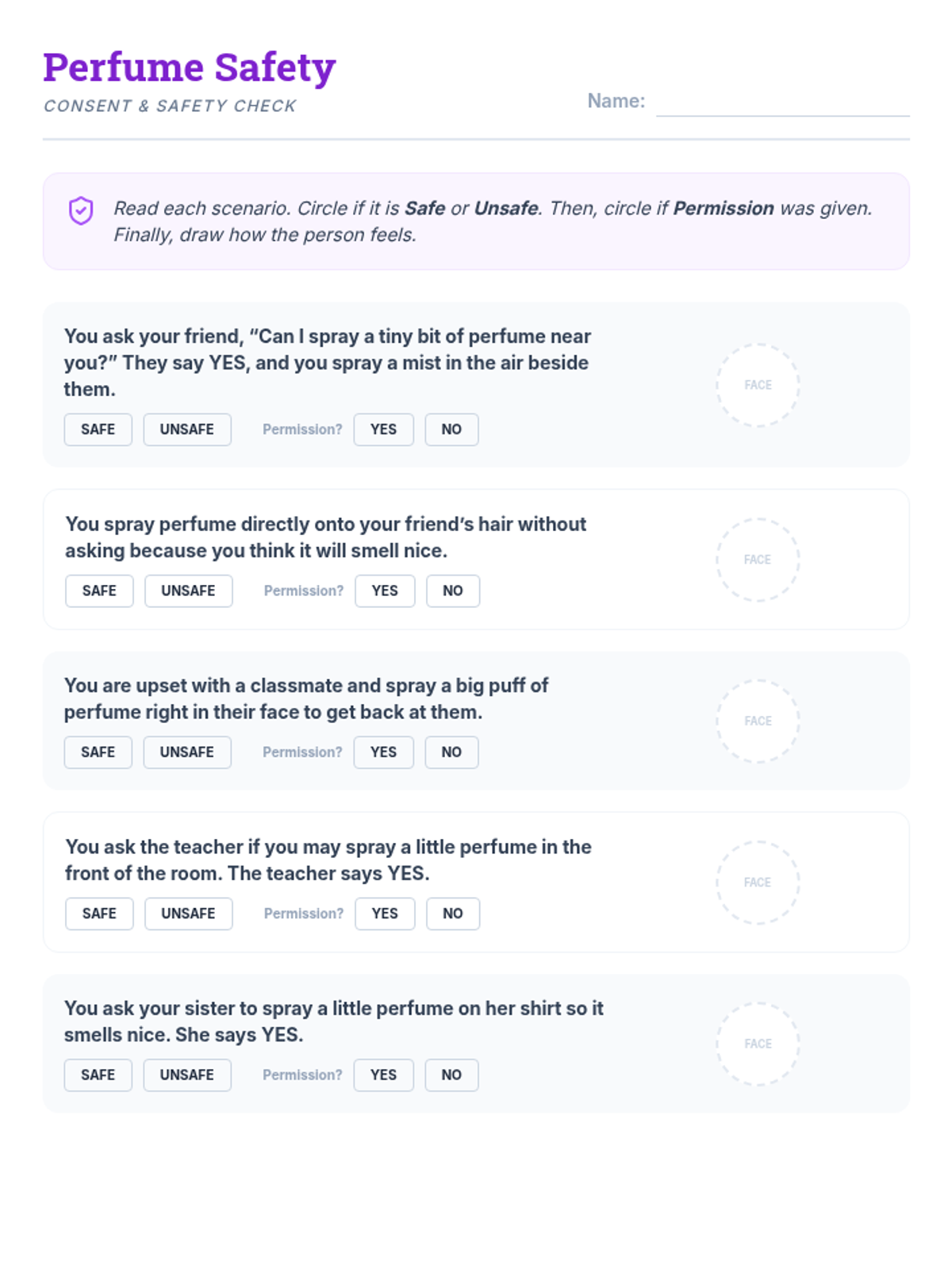Screen dimensions: 952x1270
Task: Choose NO permission for the hair spraying scenario
Action: 453,591
